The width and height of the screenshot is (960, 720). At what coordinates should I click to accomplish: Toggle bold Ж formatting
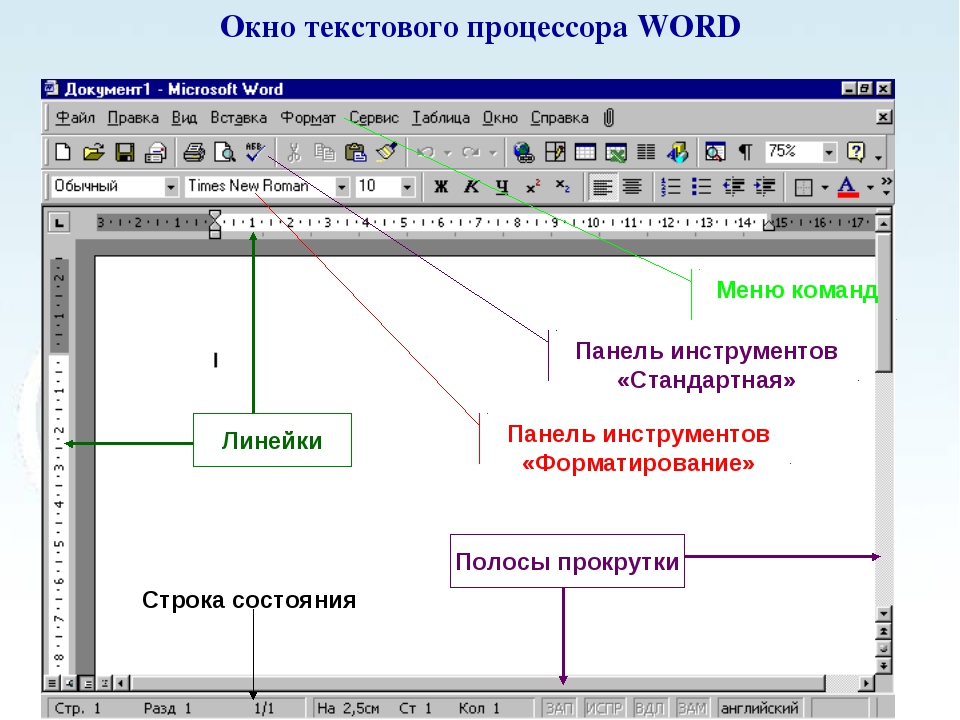coord(441,186)
